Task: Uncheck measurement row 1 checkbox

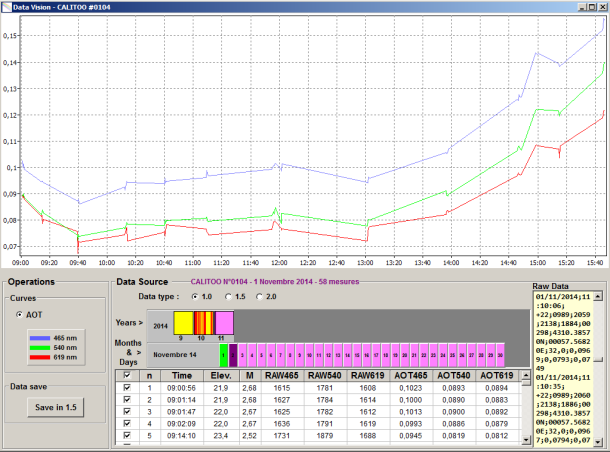Action: coord(125,387)
